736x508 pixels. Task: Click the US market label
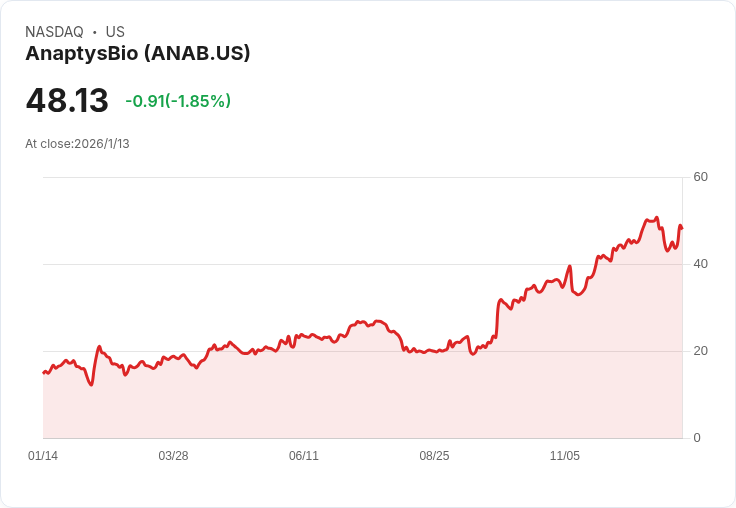[115, 31]
